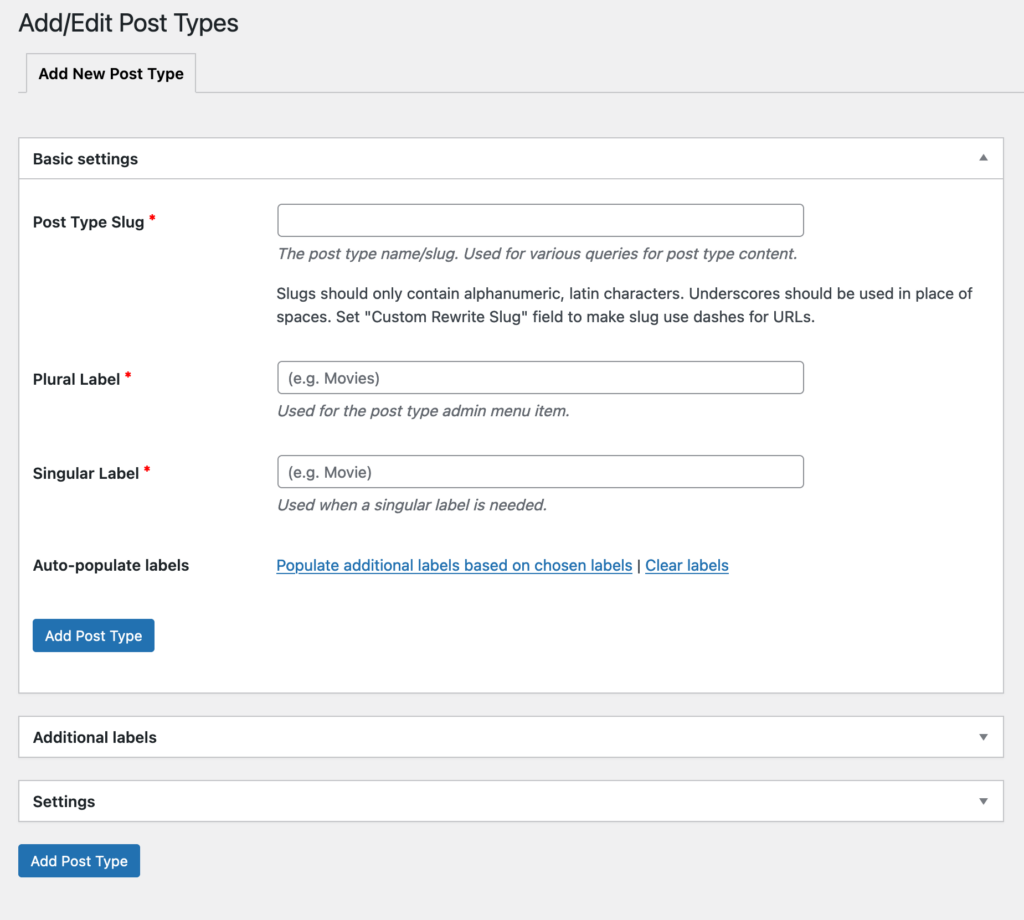The height and width of the screenshot is (920, 1024).
Task: Click Populate additional labels based on chosen labels
Action: [454, 565]
